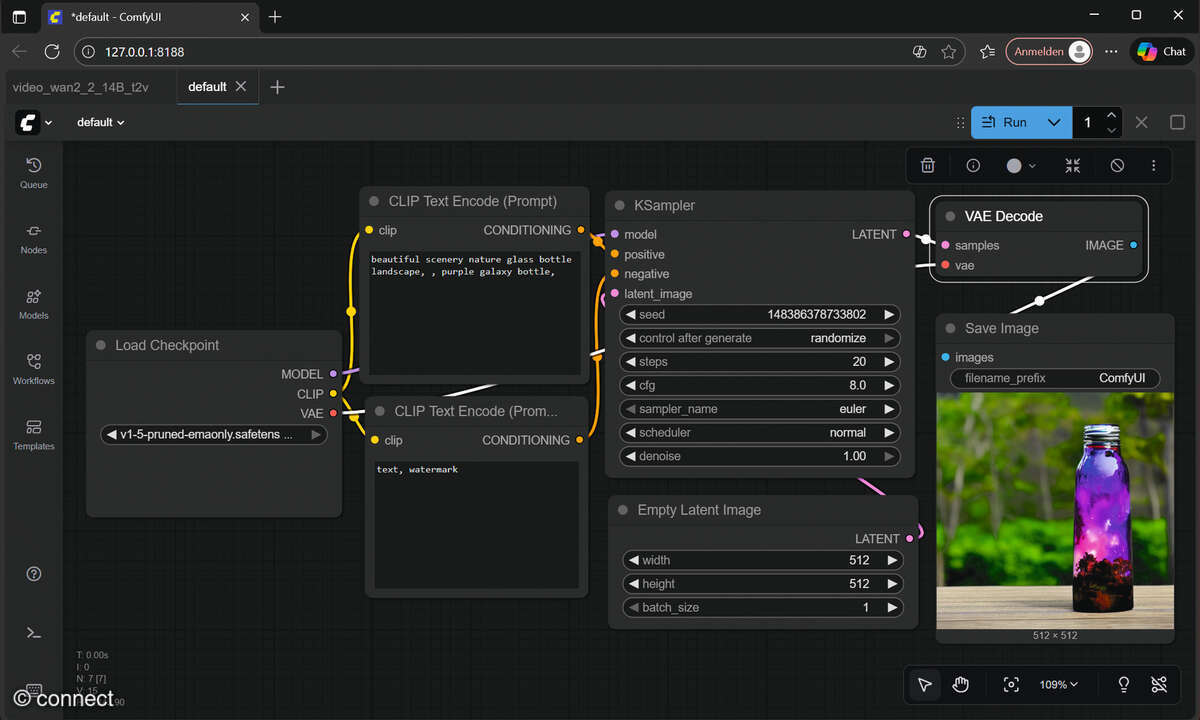Viewport: 1200px width, 720px height.
Task: Delete selected node with trash icon
Action: (928, 166)
